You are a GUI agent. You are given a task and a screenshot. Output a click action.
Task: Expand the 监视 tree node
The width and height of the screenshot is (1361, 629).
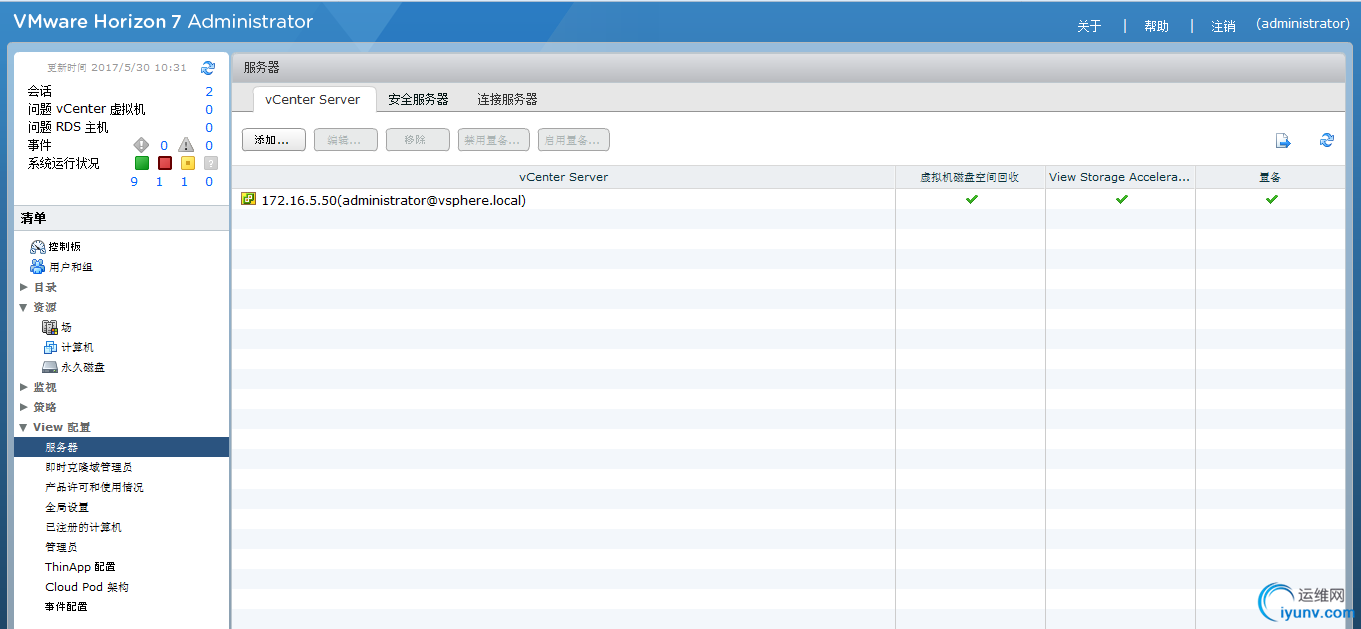click(24, 387)
